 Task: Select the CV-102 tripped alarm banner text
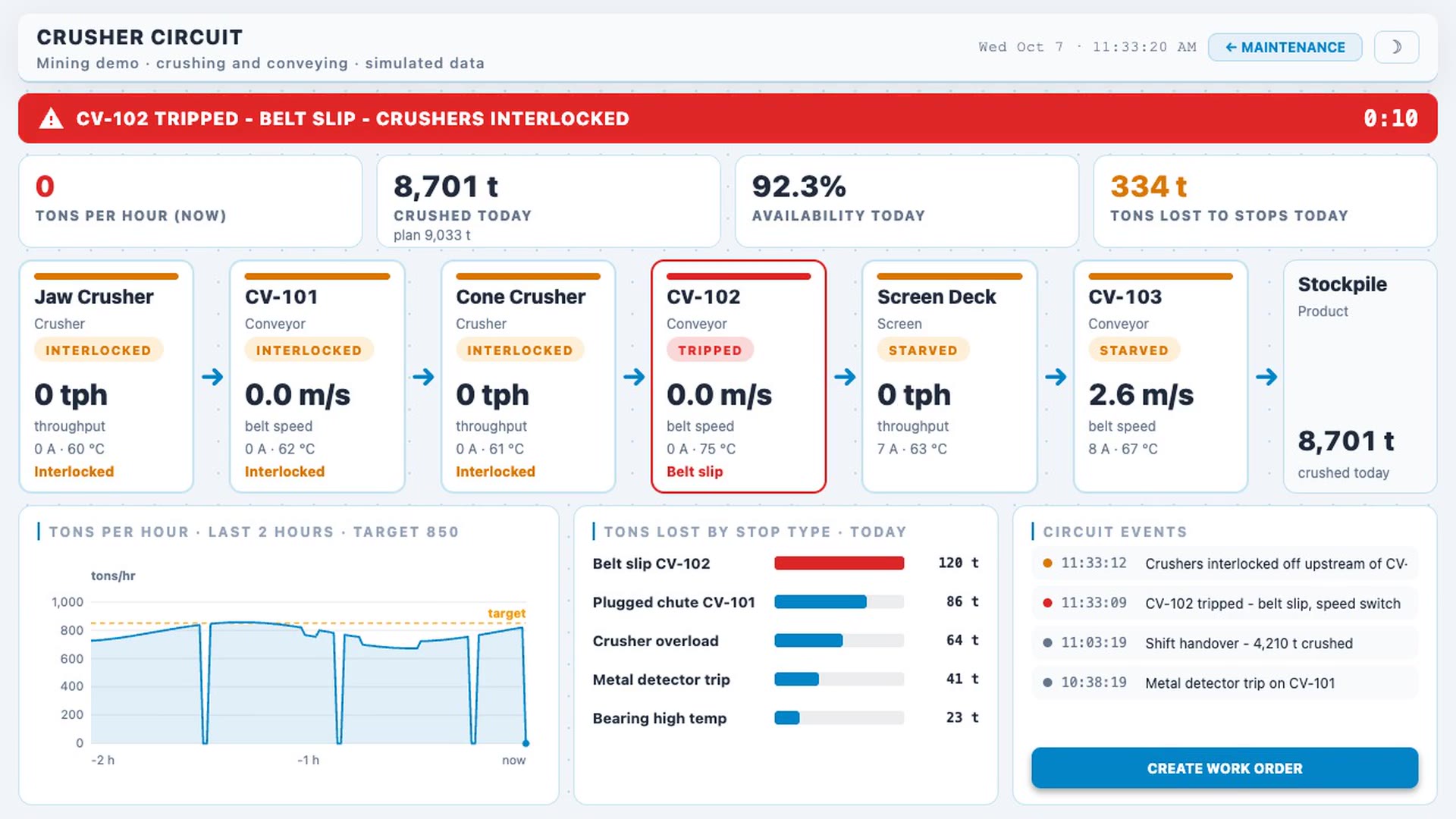(x=353, y=119)
